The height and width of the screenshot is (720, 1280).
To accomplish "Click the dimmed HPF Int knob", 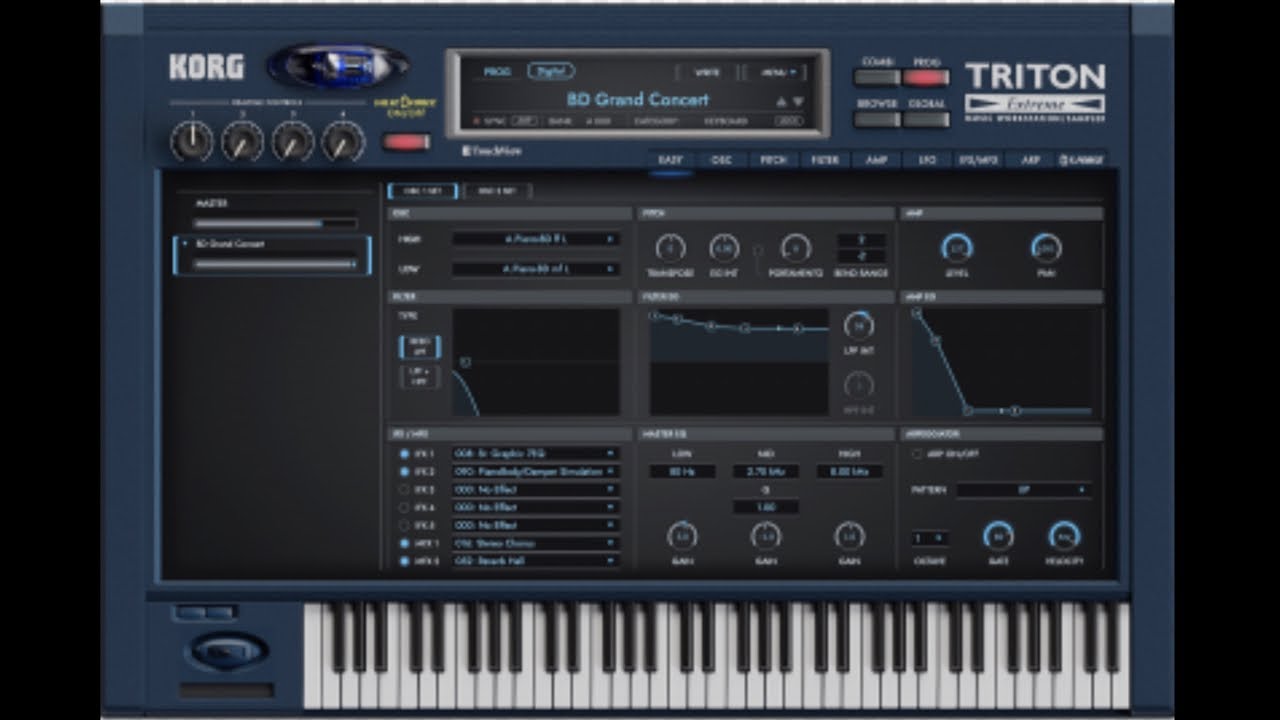I will pyautogui.click(x=859, y=385).
